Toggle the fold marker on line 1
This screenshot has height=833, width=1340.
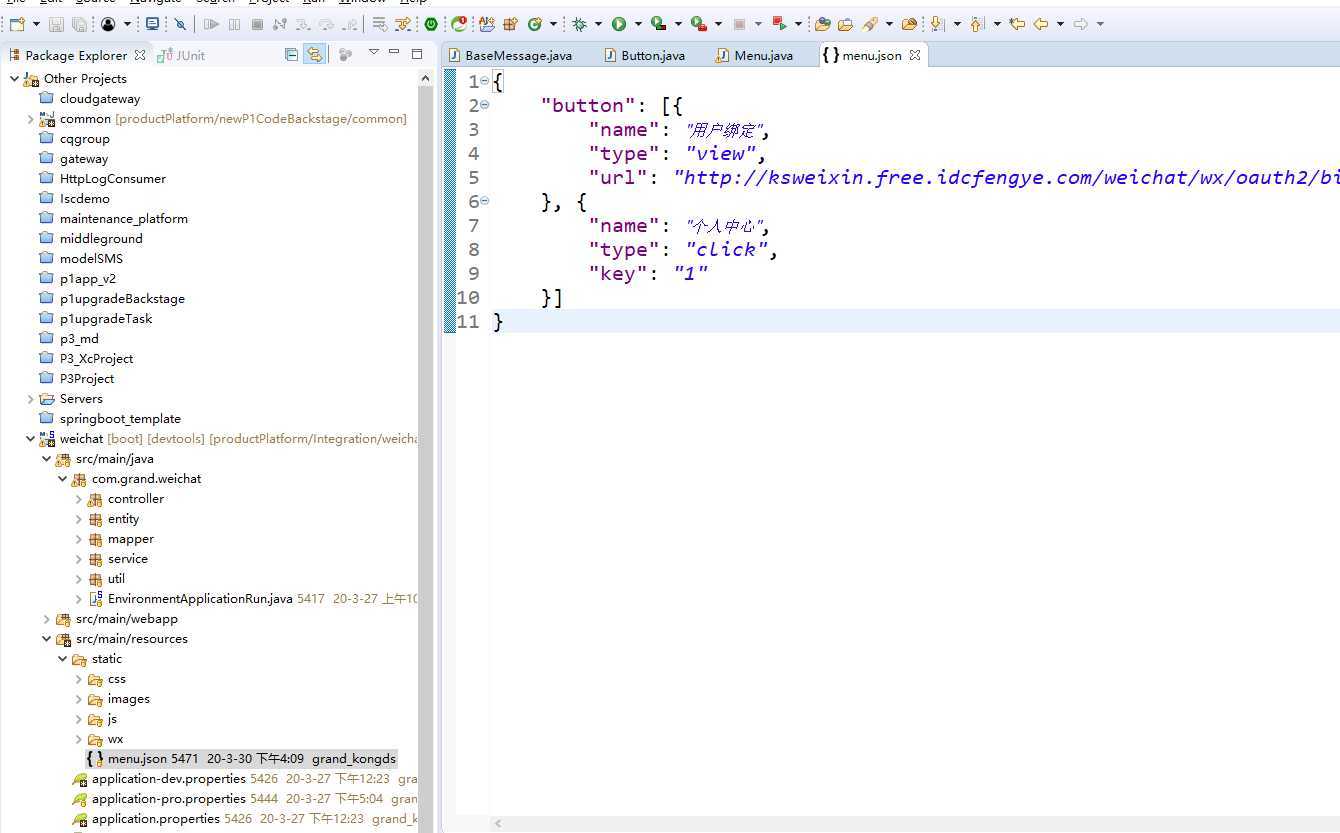pyautogui.click(x=485, y=81)
